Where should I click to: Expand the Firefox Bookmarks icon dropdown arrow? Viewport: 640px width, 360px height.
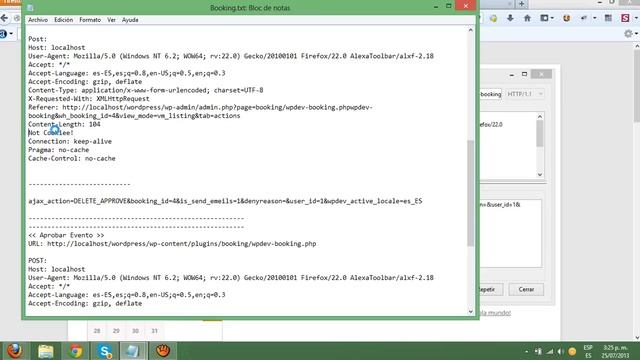(552, 18)
